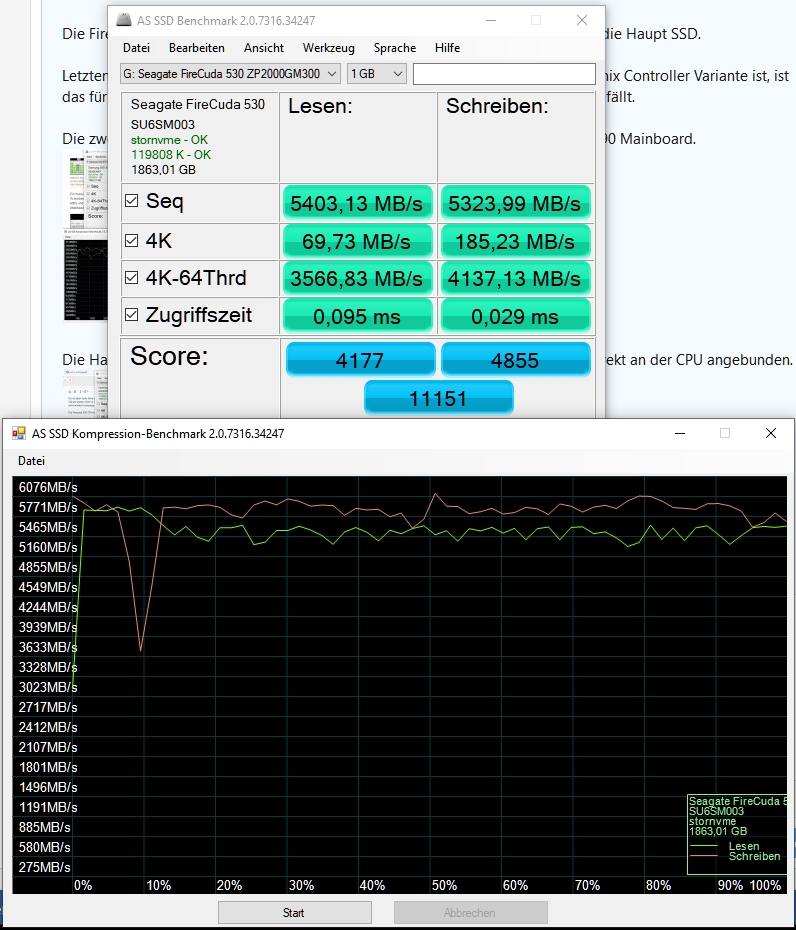Open Datei menu in Kompression-Benchmark window

point(31,461)
